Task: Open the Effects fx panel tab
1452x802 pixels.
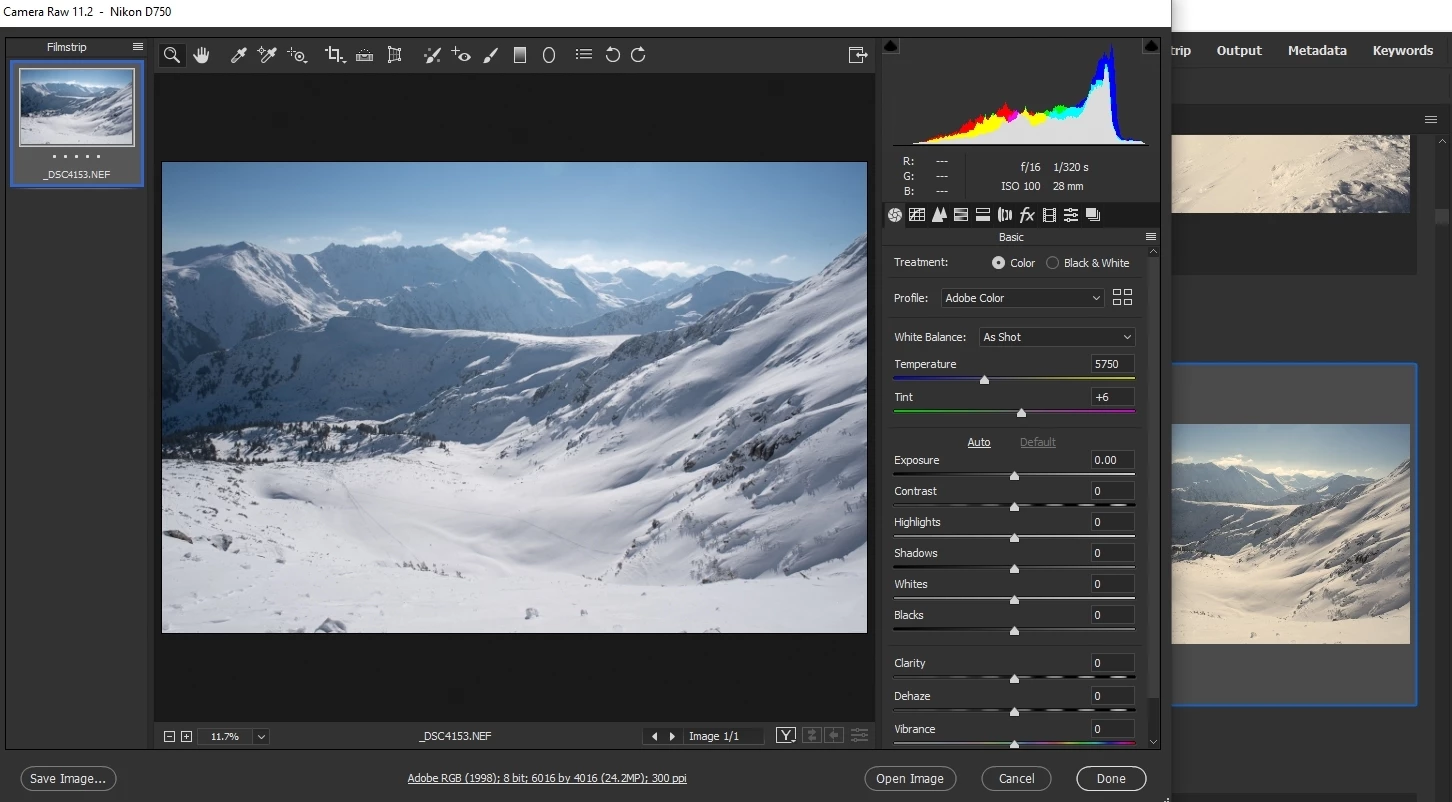Action: pos(1027,215)
